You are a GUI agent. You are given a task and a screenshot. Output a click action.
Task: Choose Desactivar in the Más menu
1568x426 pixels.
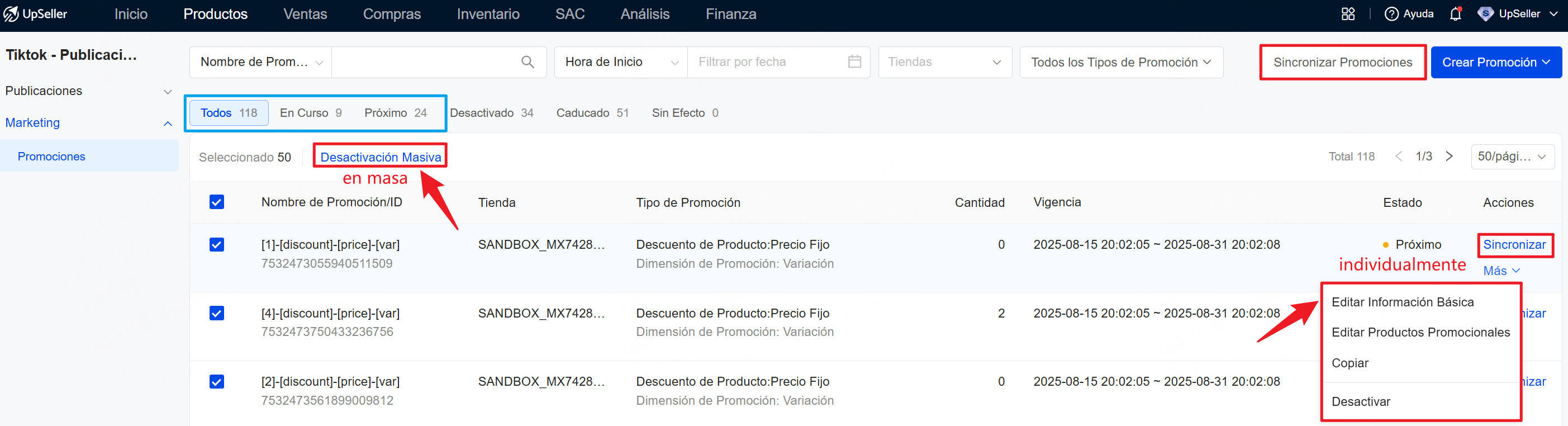pyautogui.click(x=1361, y=401)
